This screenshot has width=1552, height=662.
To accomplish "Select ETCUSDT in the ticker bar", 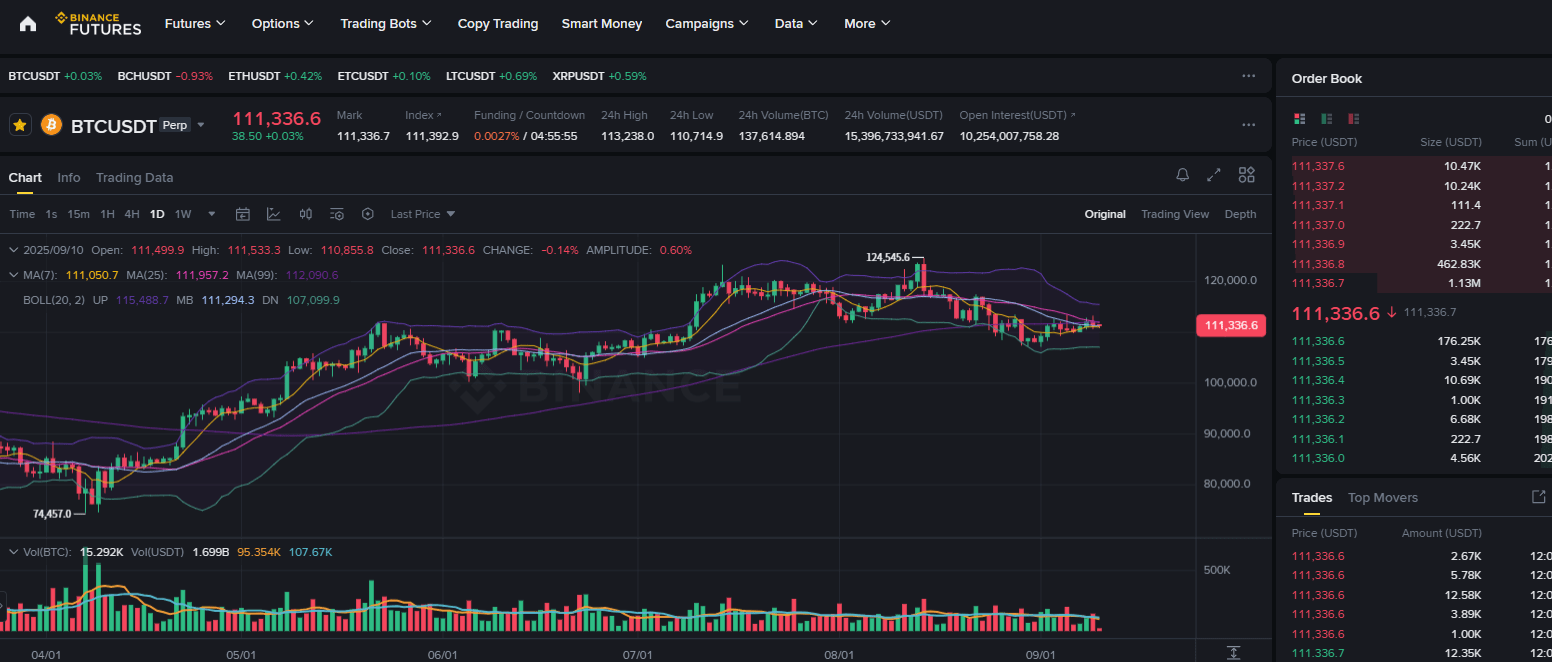I will click(384, 76).
